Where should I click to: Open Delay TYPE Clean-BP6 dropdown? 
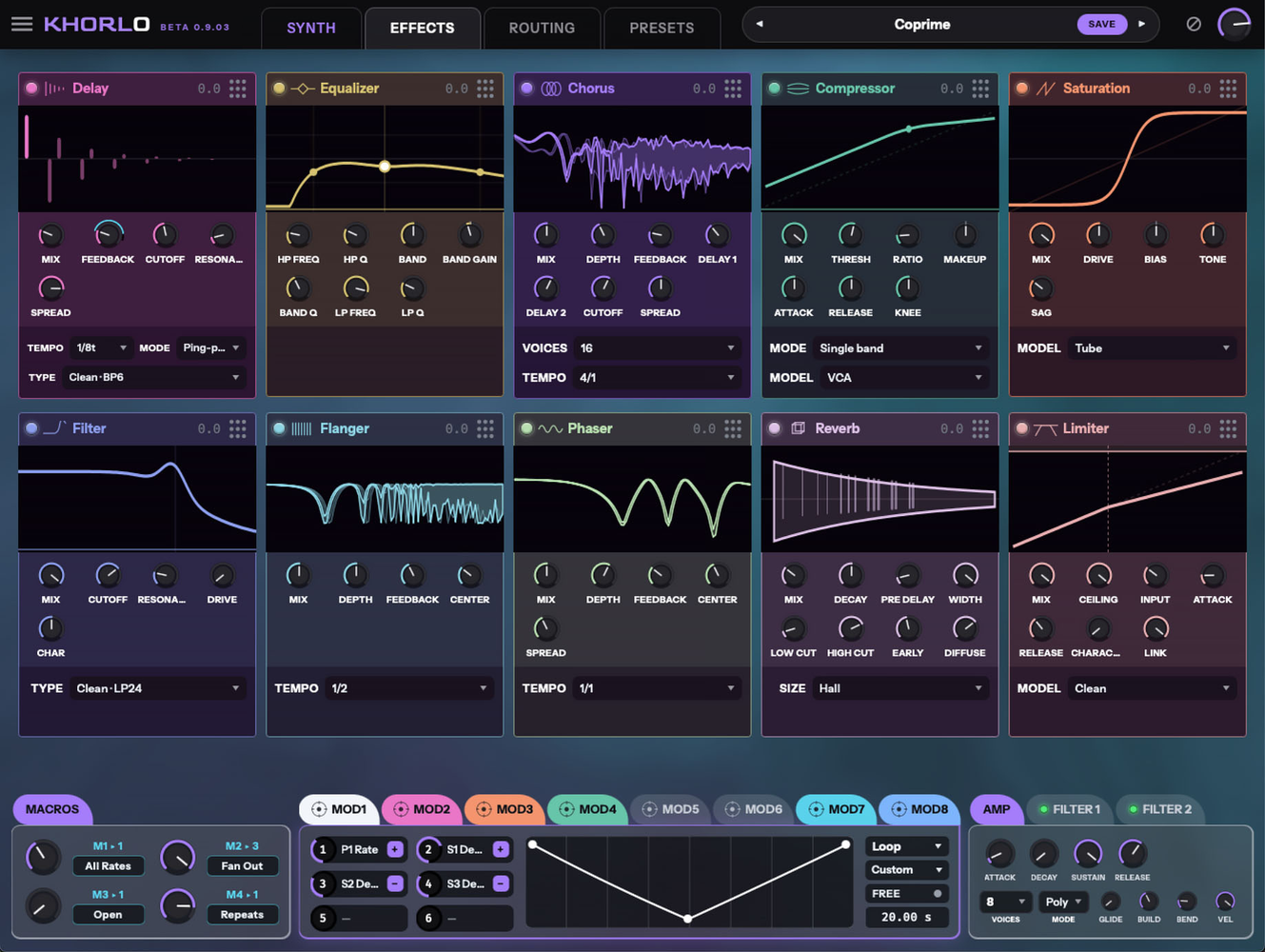pyautogui.click(x=153, y=377)
